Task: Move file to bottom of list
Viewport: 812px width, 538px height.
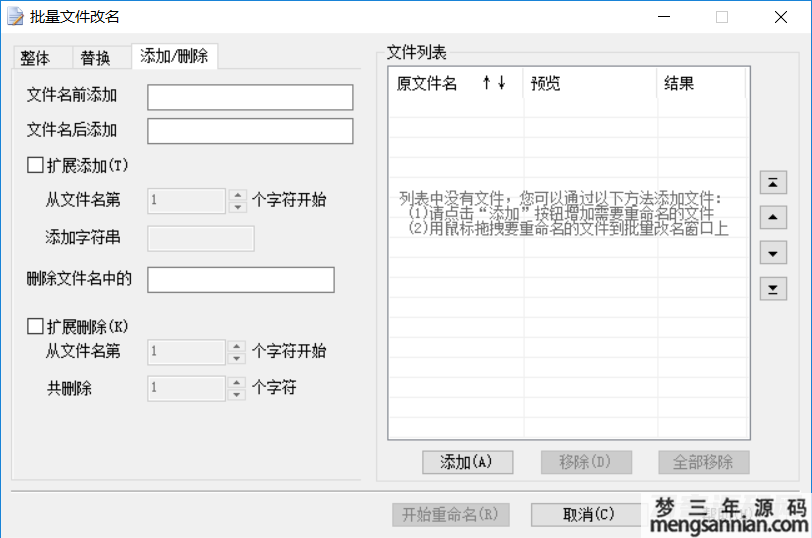Action: tap(773, 289)
